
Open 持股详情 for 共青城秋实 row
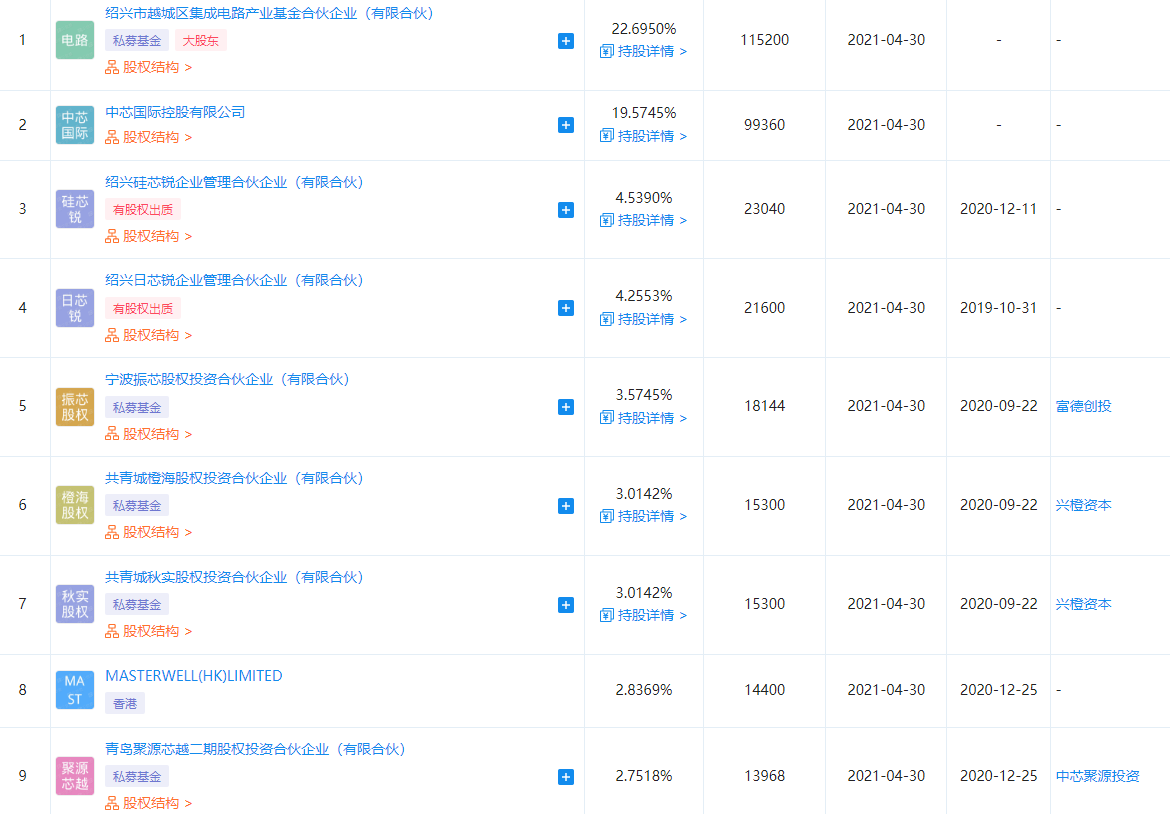[643, 616]
